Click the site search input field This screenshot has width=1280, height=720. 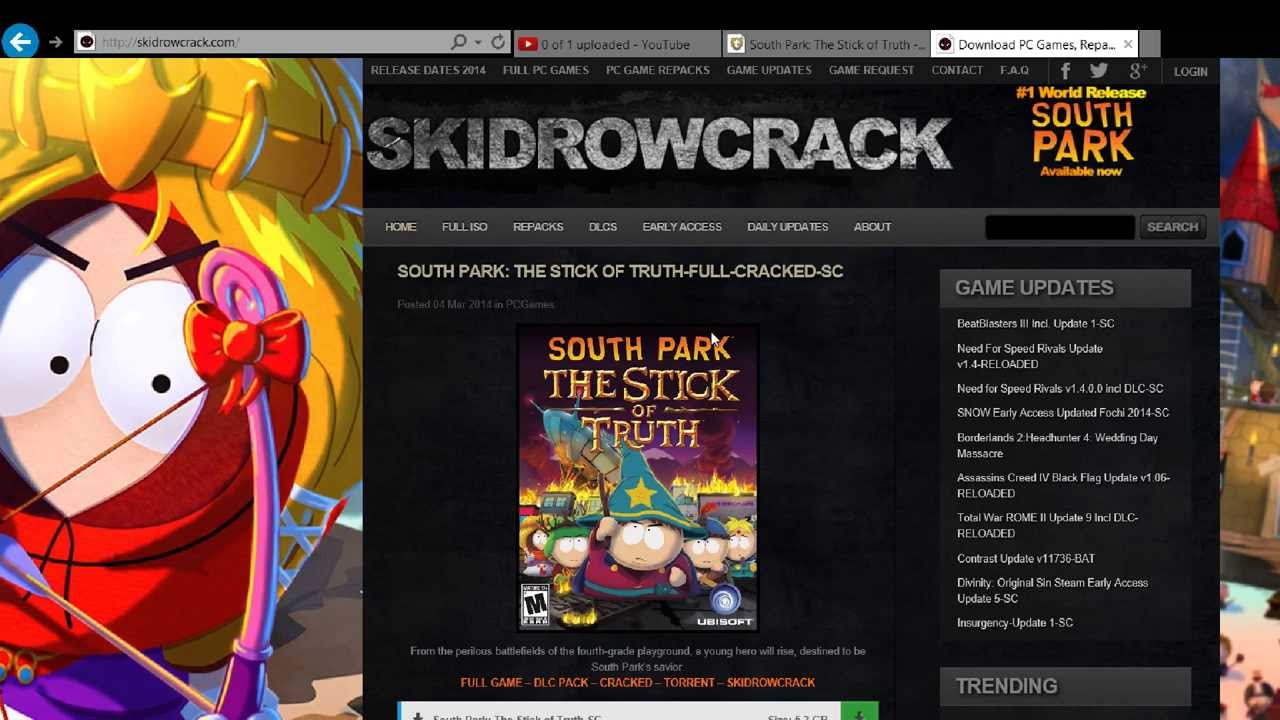pos(1059,227)
